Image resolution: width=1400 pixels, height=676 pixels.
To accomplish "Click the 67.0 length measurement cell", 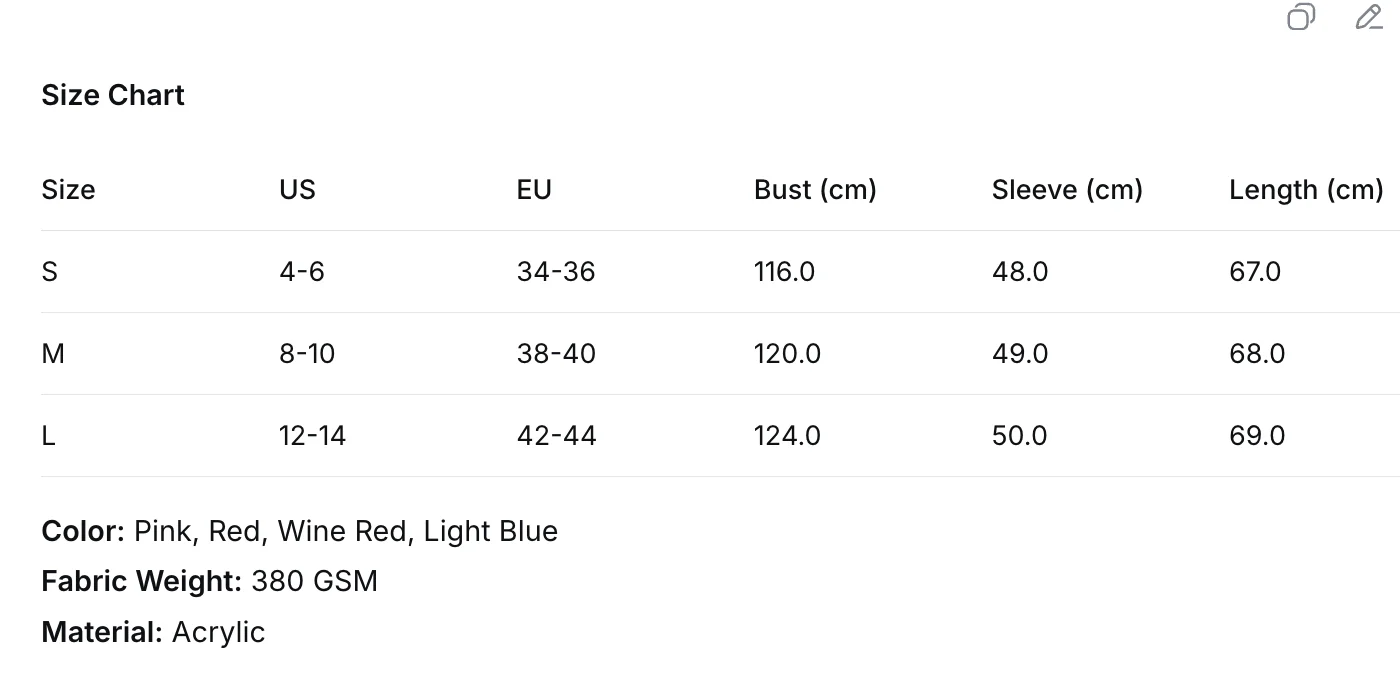I will 1255,272.
